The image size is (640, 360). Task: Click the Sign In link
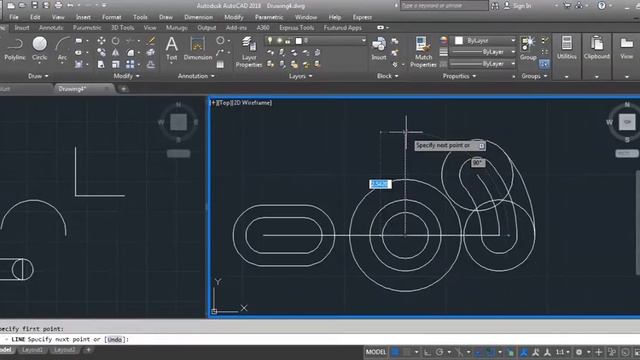(x=522, y=6)
